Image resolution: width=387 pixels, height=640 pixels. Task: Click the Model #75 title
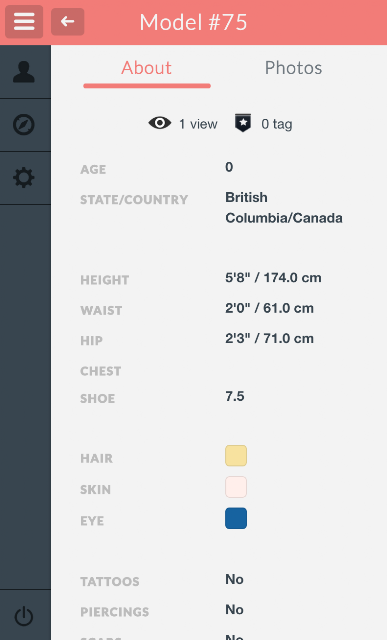[193, 22]
